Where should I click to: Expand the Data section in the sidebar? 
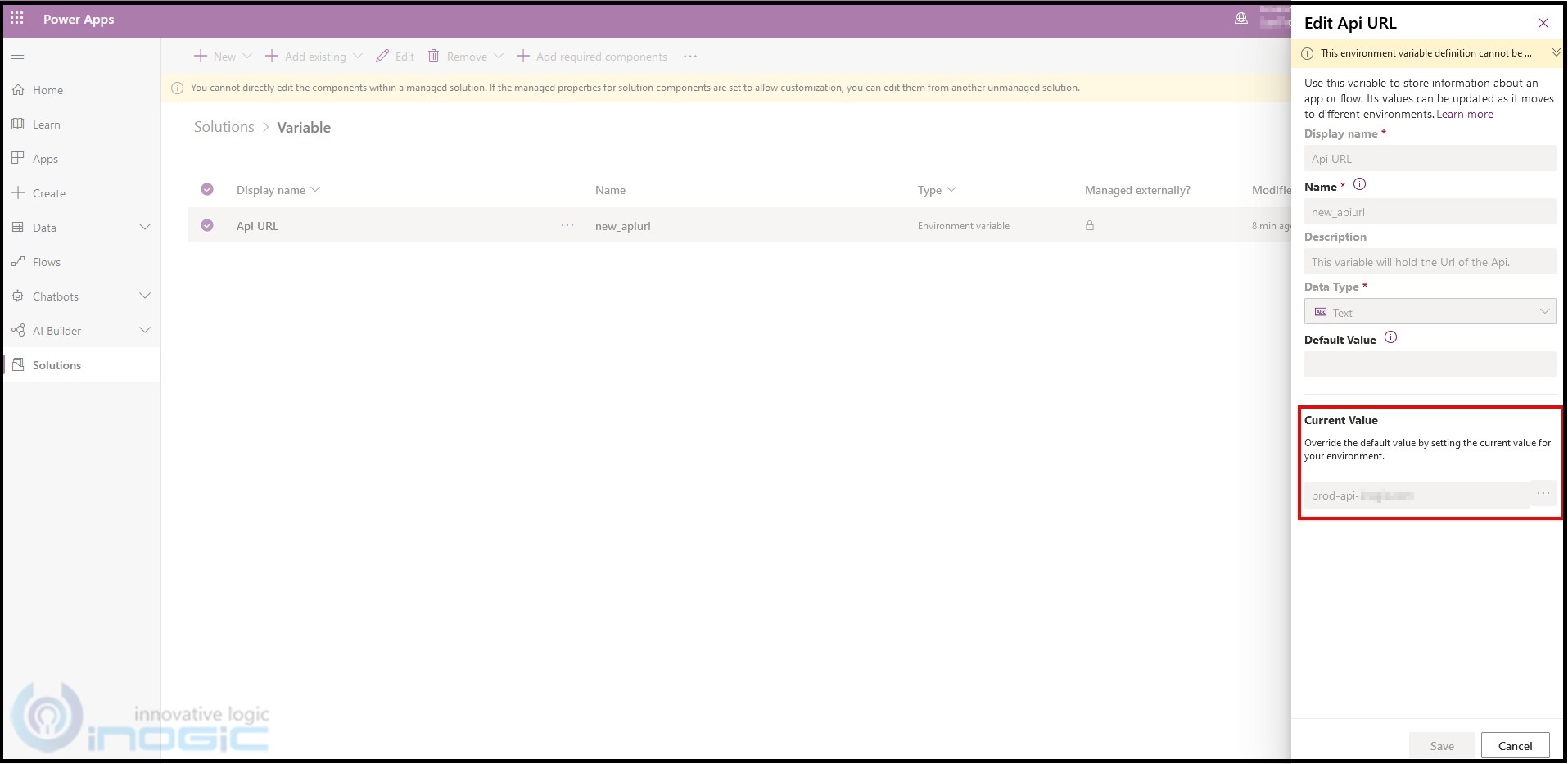145,227
